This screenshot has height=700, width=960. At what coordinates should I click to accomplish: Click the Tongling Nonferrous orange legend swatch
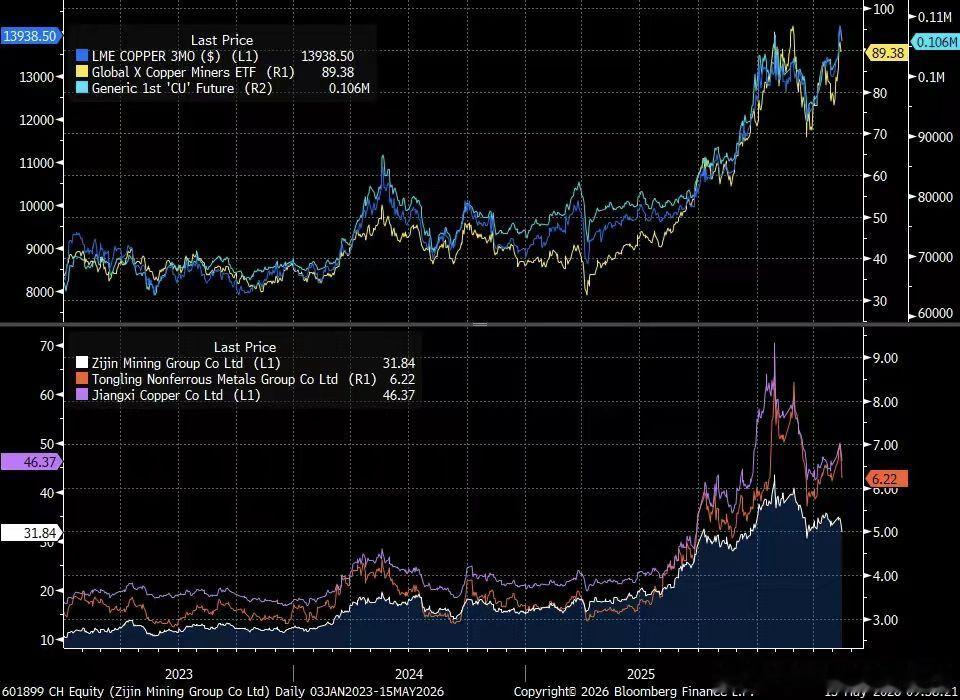tap(81, 379)
